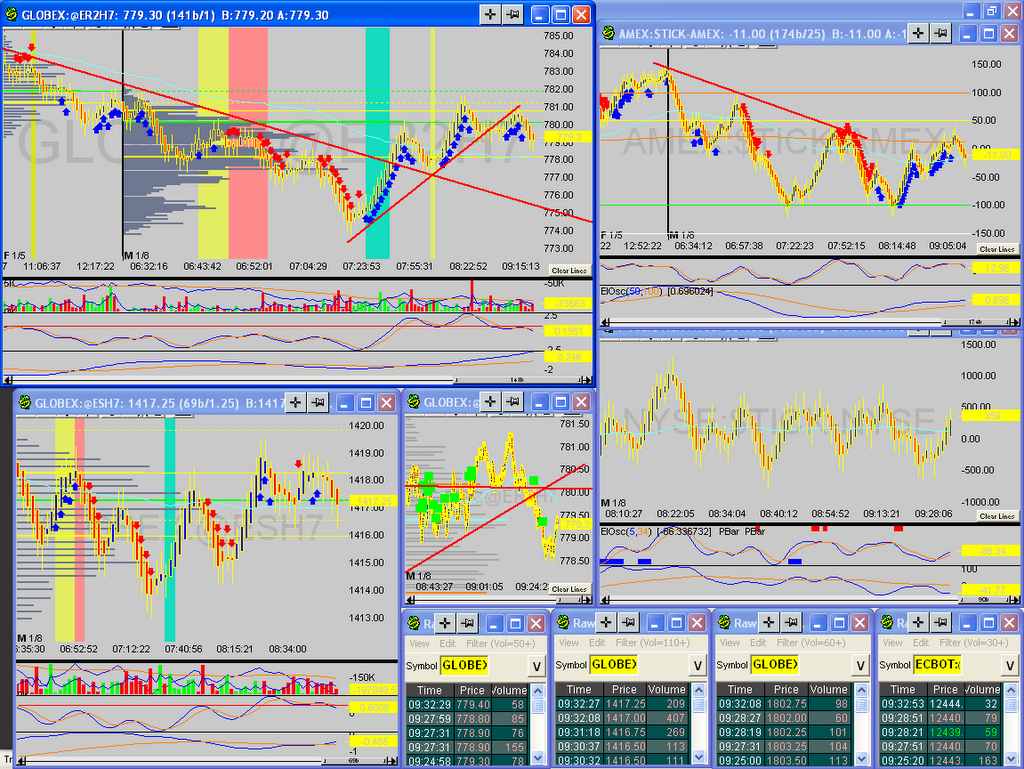Open the View menu in the Vol=50+ window
1024x769 pixels.
(418, 643)
